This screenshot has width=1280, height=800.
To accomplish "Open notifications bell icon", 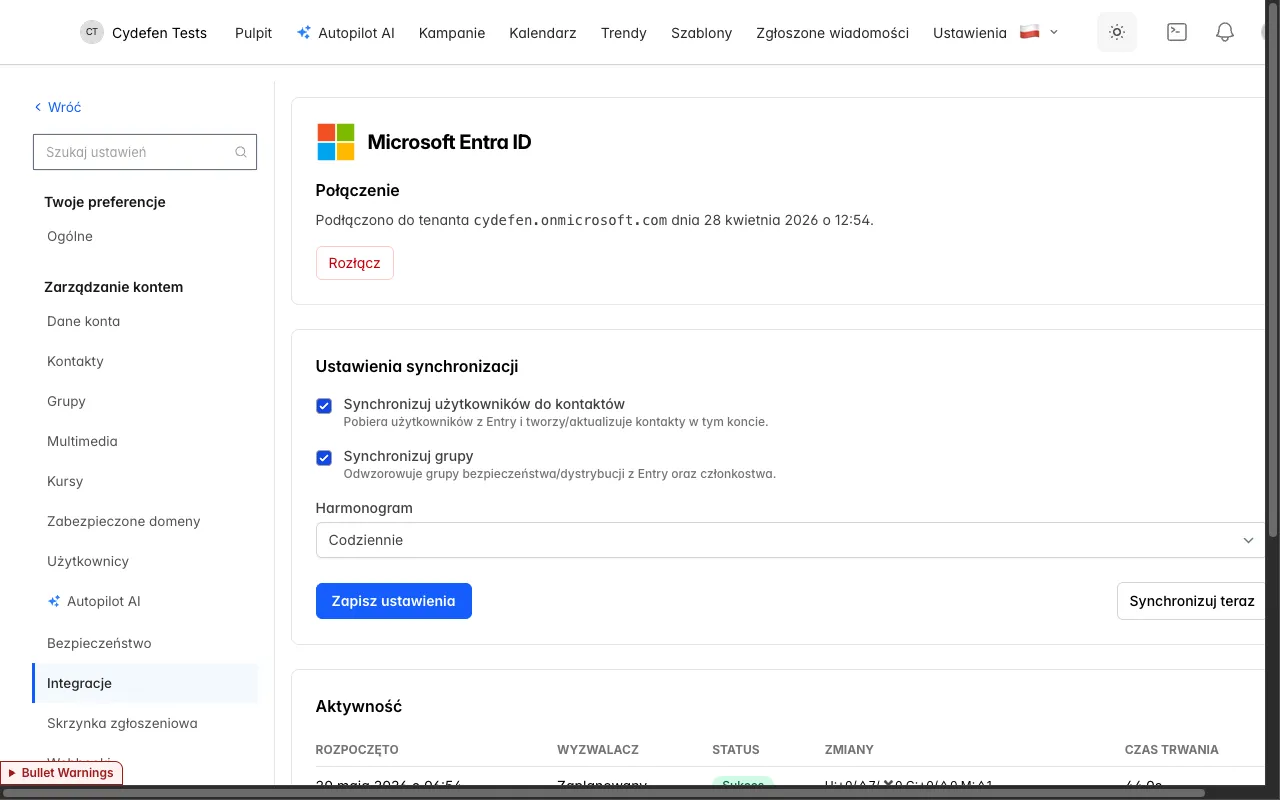I will point(1224,32).
